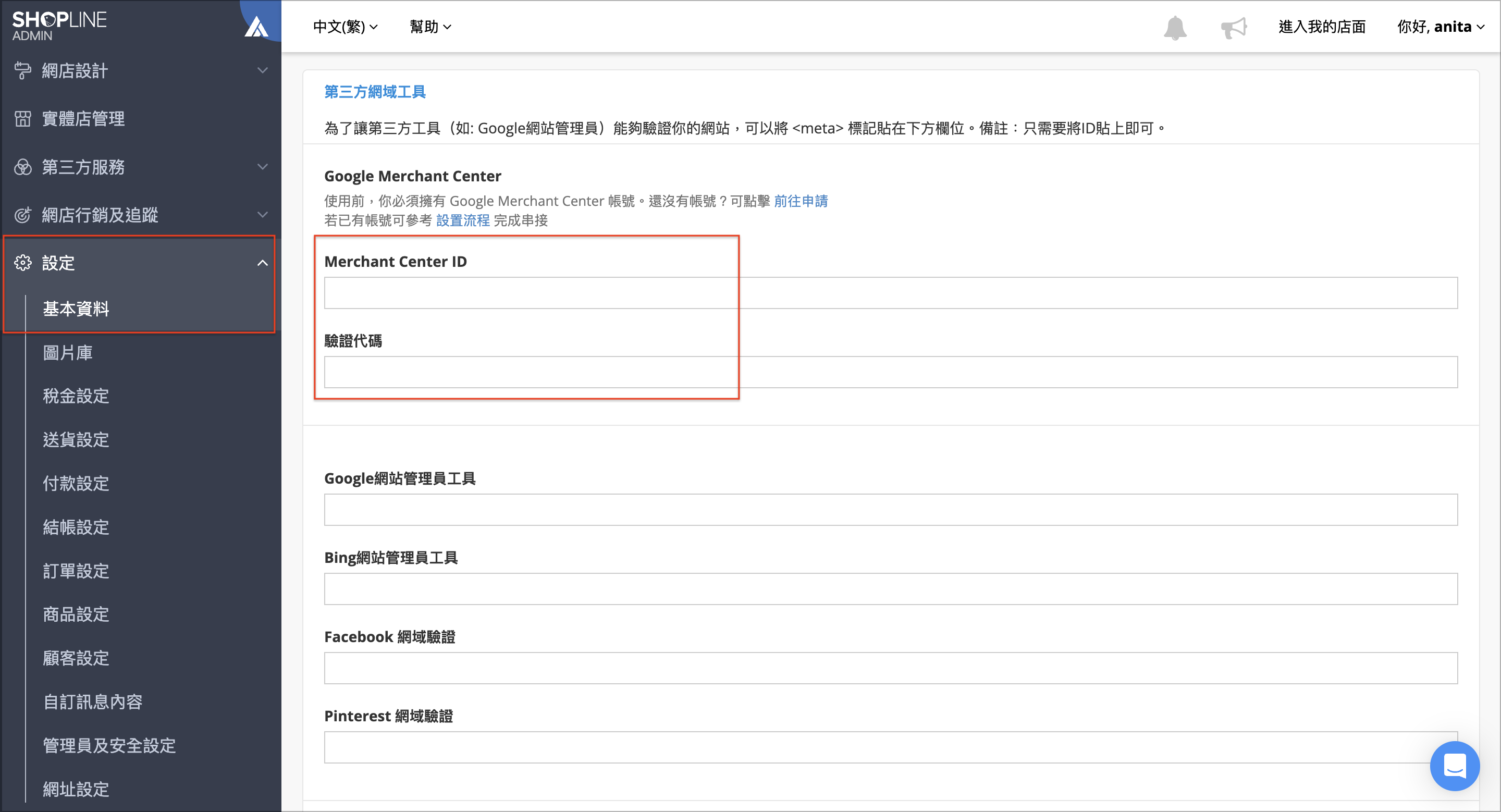The image size is (1501, 812).
Task: Click the marketing target icon
Action: click(x=23, y=215)
